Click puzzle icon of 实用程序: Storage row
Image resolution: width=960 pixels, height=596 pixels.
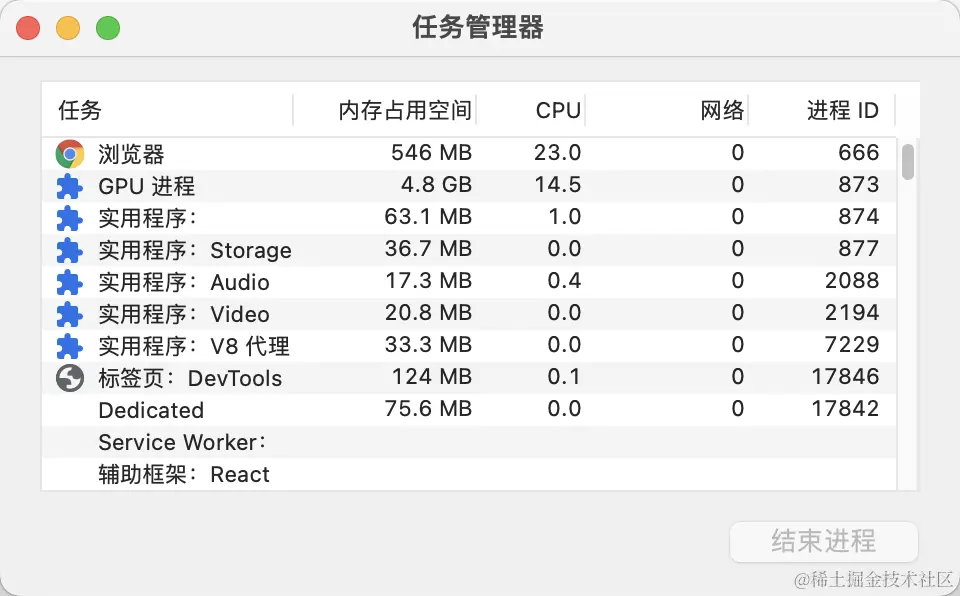click(x=69, y=250)
